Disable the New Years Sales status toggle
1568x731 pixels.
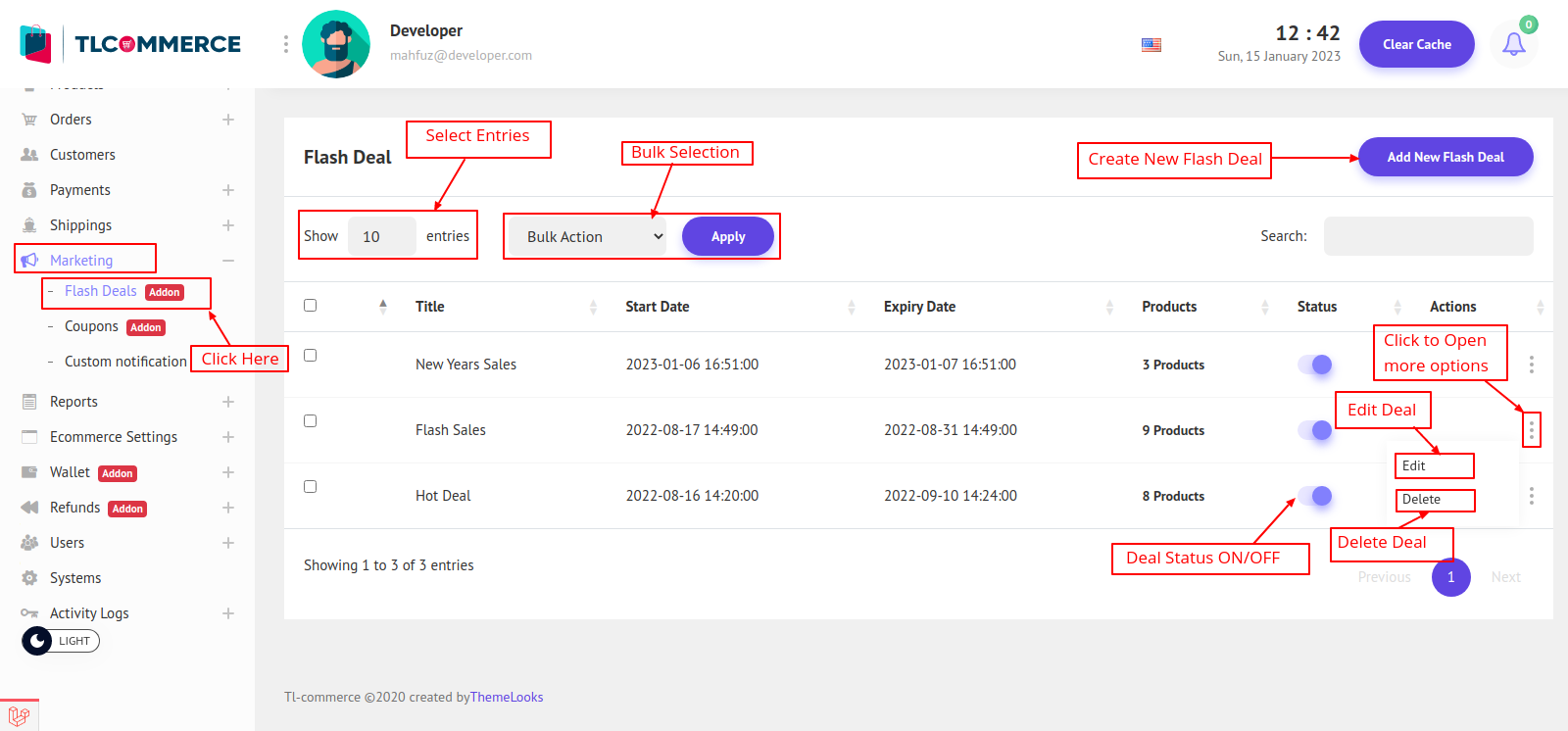(1315, 365)
